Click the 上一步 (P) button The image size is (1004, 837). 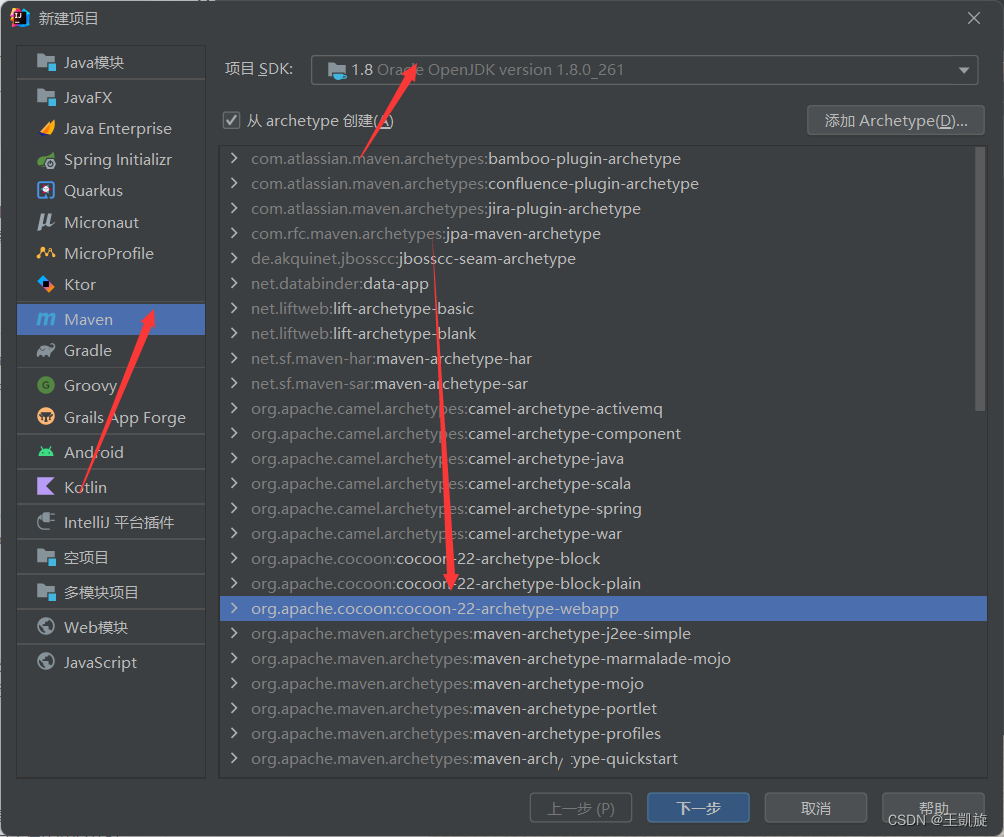[581, 808]
